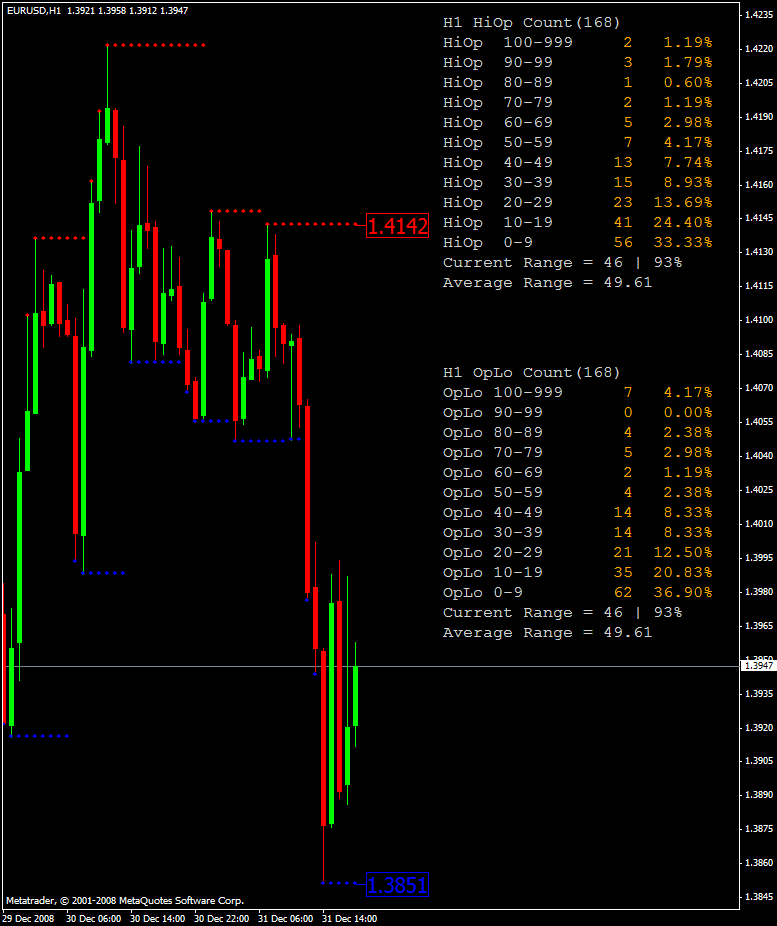The height and width of the screenshot is (926, 777).
Task: Click the HiOp 20-29 row 13.69% value
Action: click(683, 203)
